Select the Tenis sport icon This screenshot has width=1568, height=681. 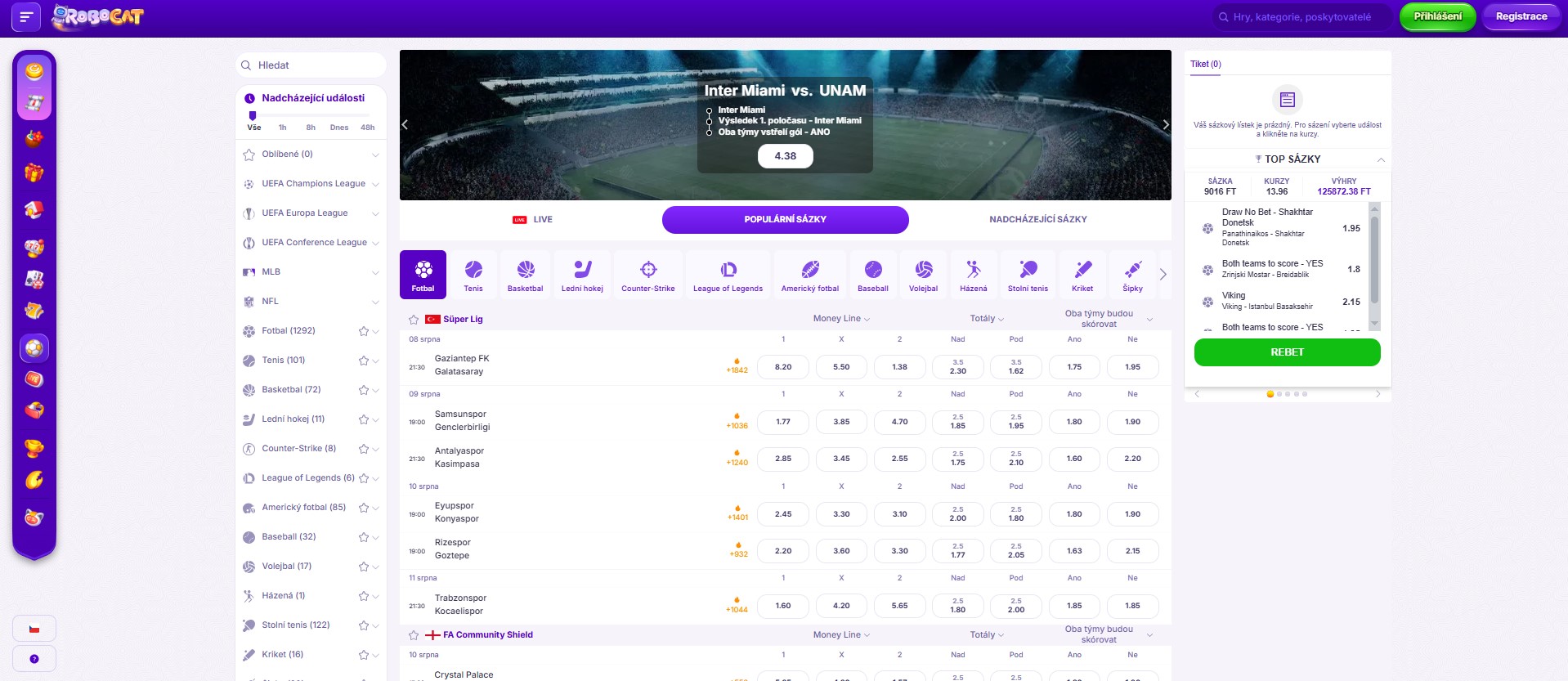click(x=473, y=275)
